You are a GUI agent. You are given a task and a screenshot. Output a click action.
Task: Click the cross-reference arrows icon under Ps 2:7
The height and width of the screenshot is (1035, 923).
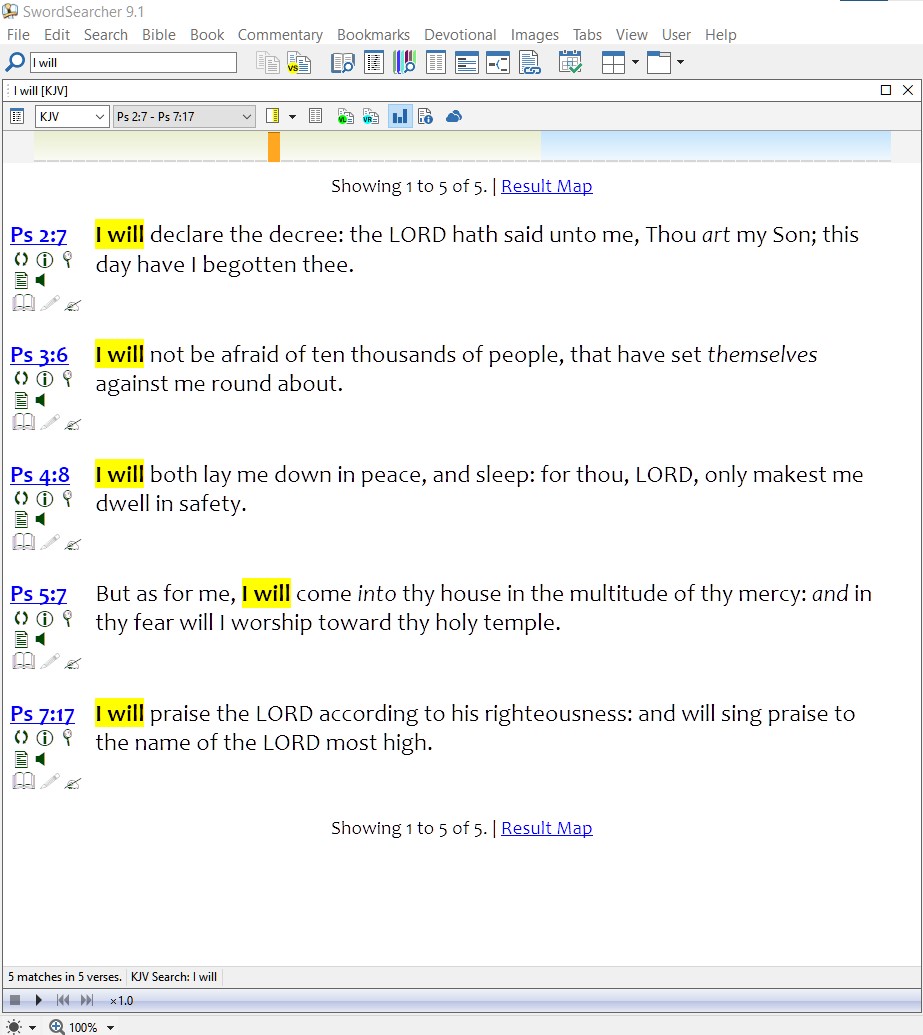[x=21, y=259]
